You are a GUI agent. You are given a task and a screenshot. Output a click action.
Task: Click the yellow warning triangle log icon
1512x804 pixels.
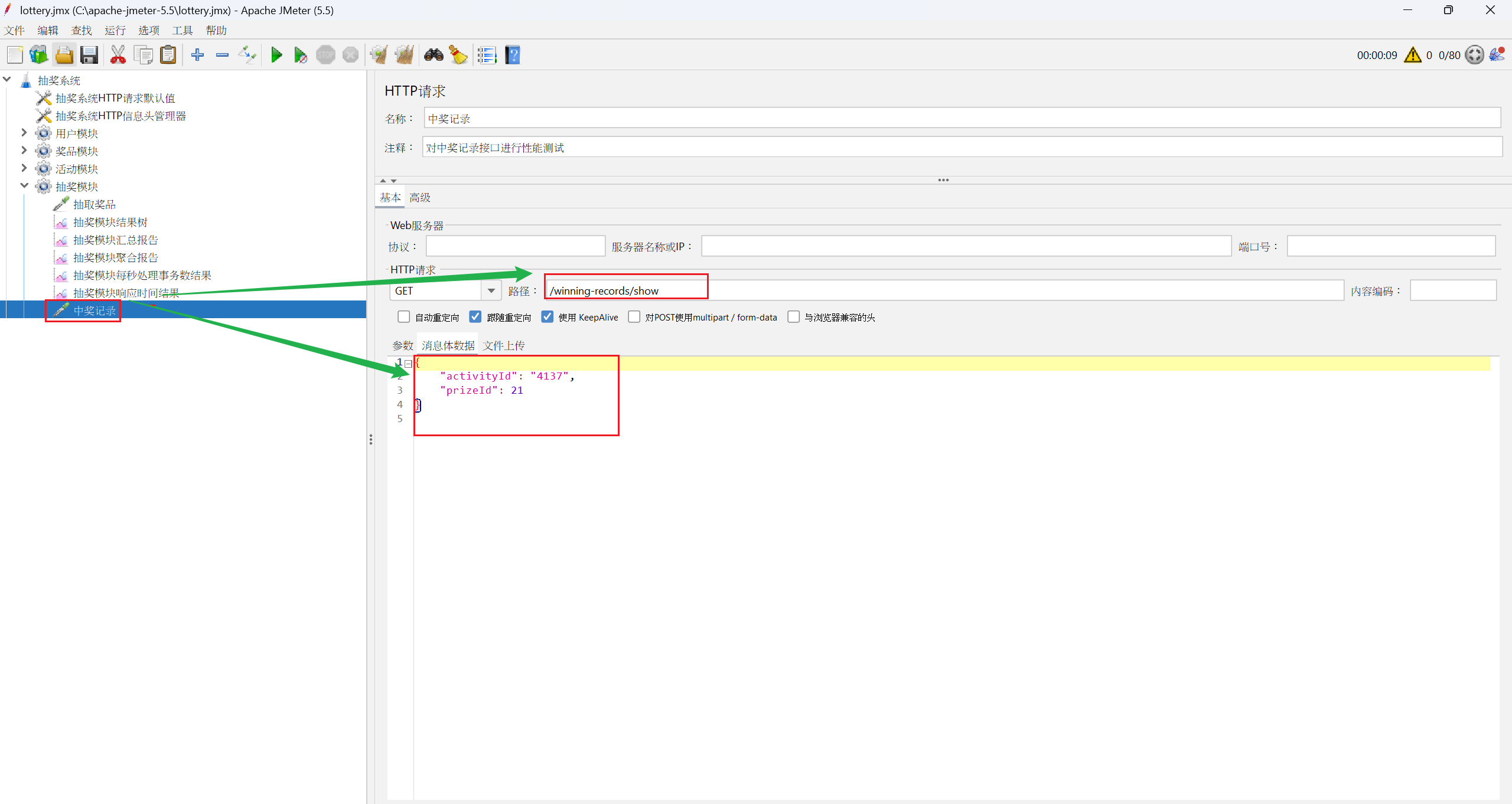pos(1412,55)
